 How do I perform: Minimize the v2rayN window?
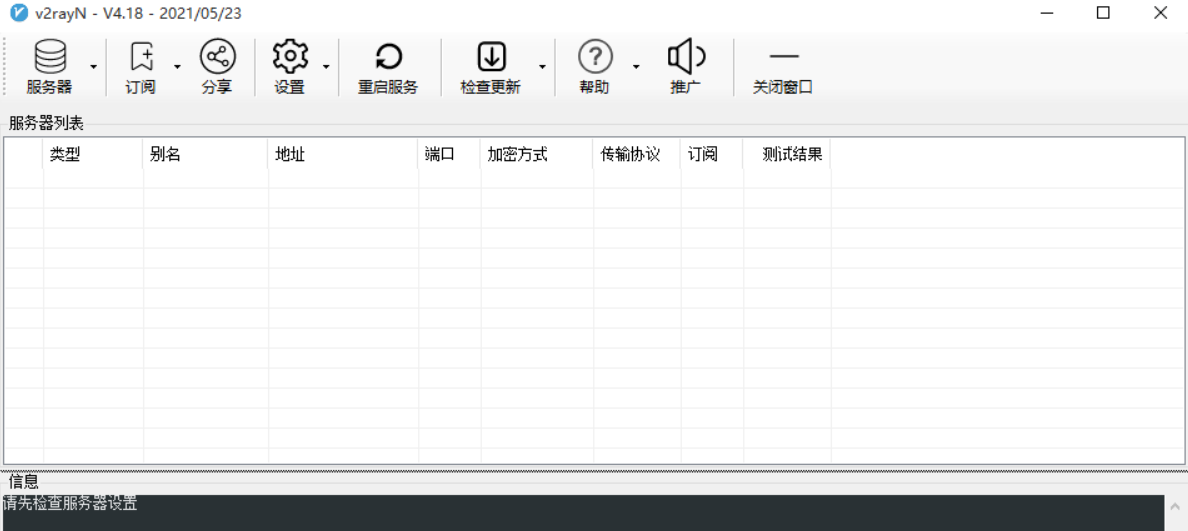click(x=1046, y=13)
